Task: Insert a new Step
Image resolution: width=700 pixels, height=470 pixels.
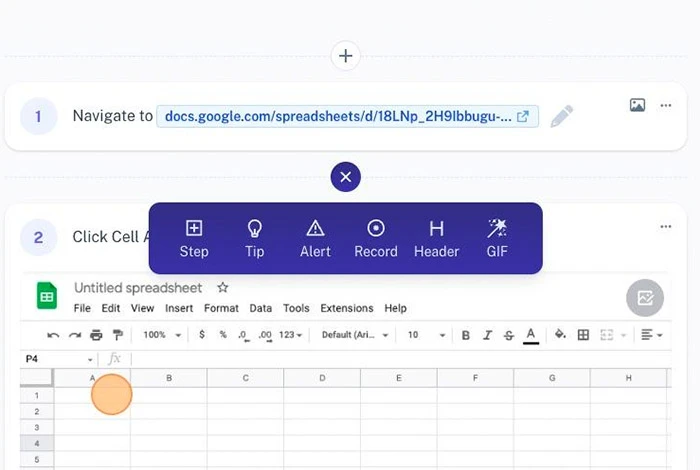Action: click(x=194, y=239)
